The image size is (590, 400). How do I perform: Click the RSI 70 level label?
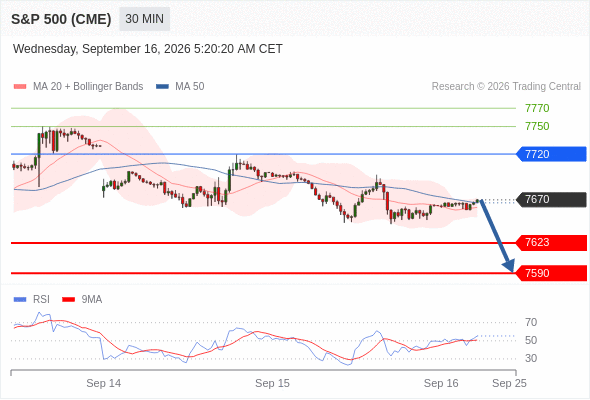[531, 322]
